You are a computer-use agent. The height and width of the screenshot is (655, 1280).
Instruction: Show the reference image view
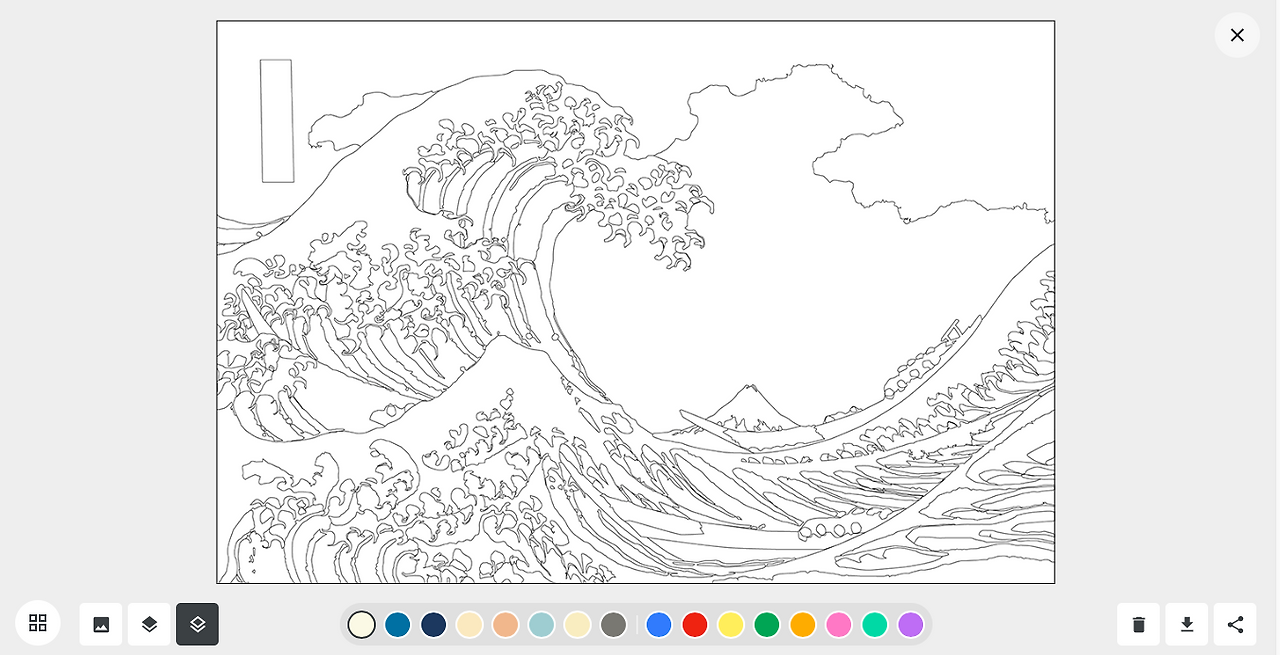[x=101, y=623]
